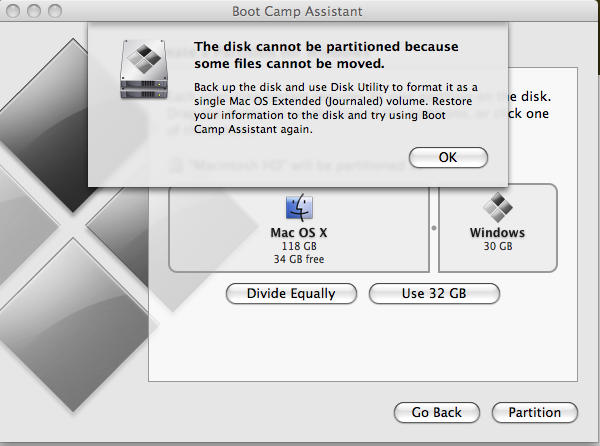Select the Mac OS X partition label
The image size is (600, 446).
click(299, 233)
